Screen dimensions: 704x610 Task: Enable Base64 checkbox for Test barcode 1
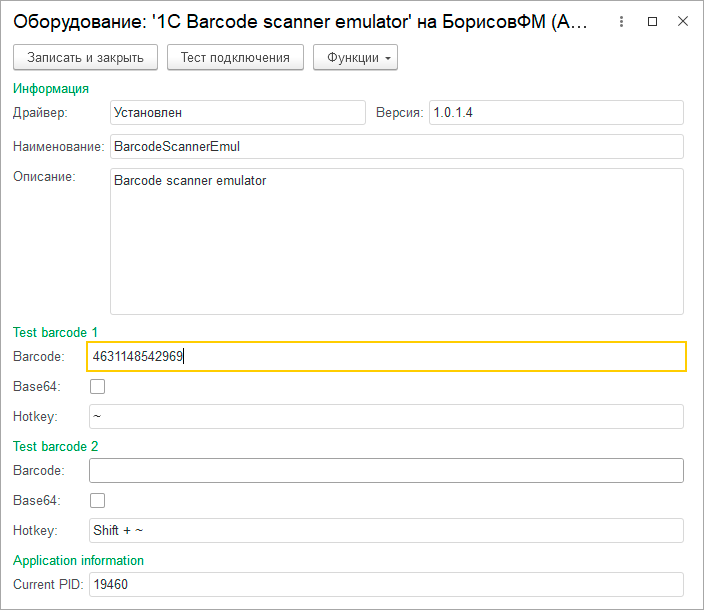[97, 387]
